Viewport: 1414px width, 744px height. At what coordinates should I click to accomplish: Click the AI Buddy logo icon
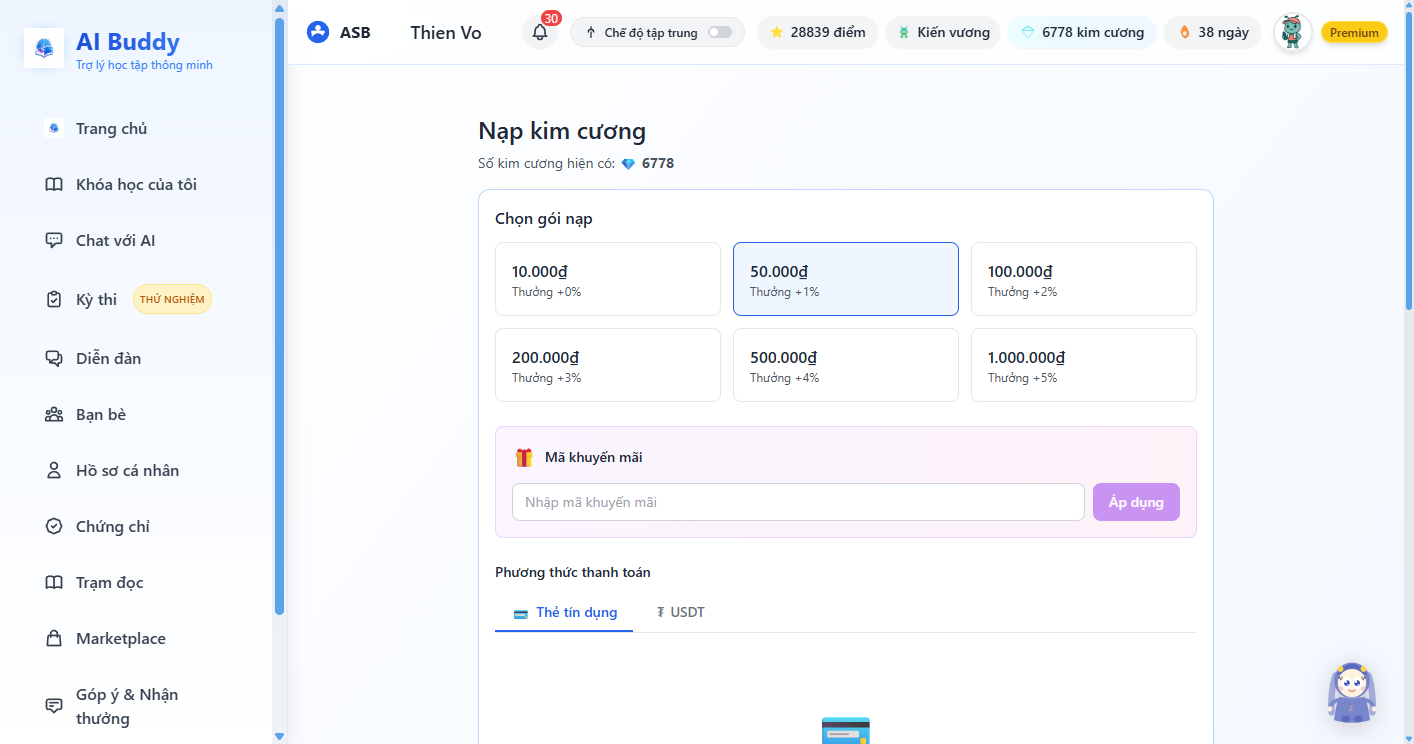(44, 48)
